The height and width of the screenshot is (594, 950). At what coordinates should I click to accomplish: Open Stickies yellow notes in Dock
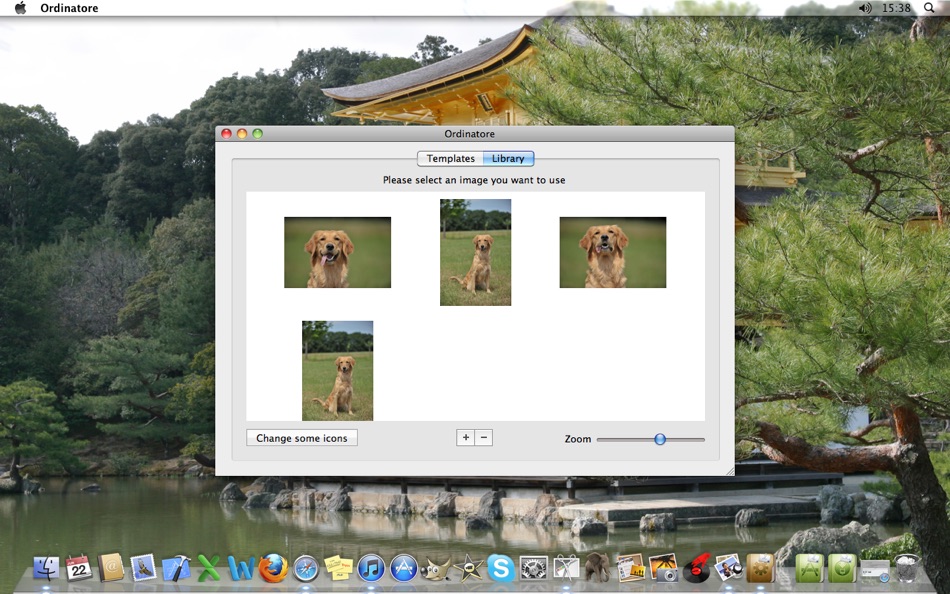click(339, 569)
